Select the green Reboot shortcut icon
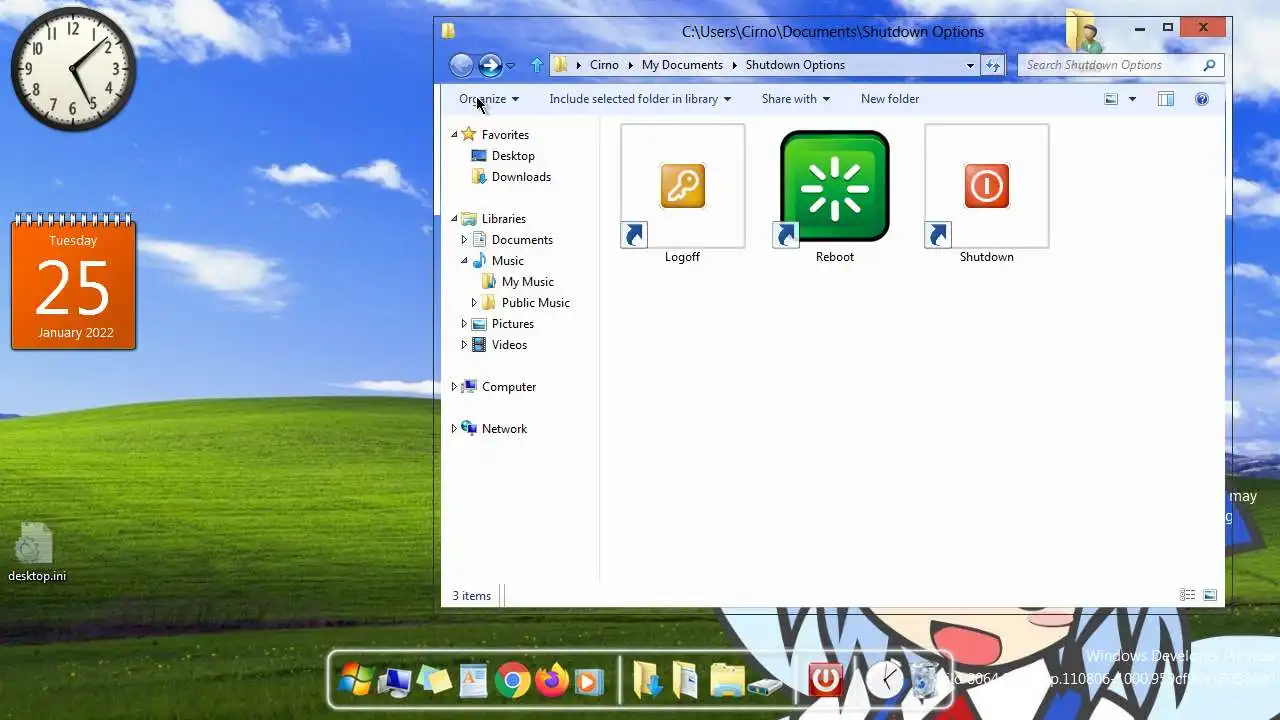 pyautogui.click(x=834, y=186)
